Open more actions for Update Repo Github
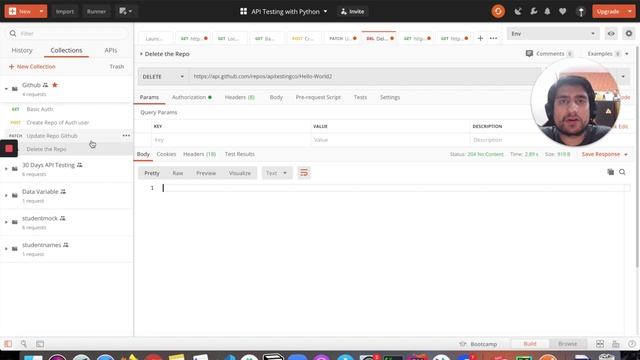Screen dimensions: 640x360 (126, 136)
